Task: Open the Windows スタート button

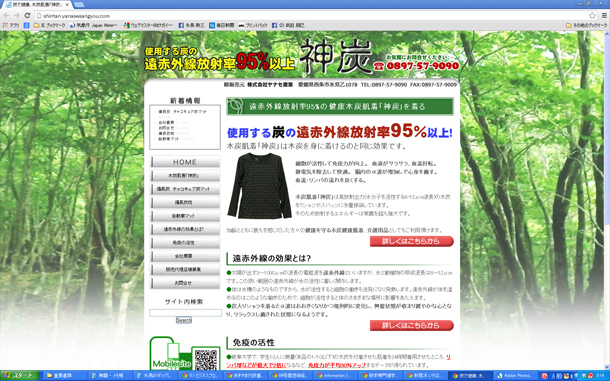Action: [19, 376]
